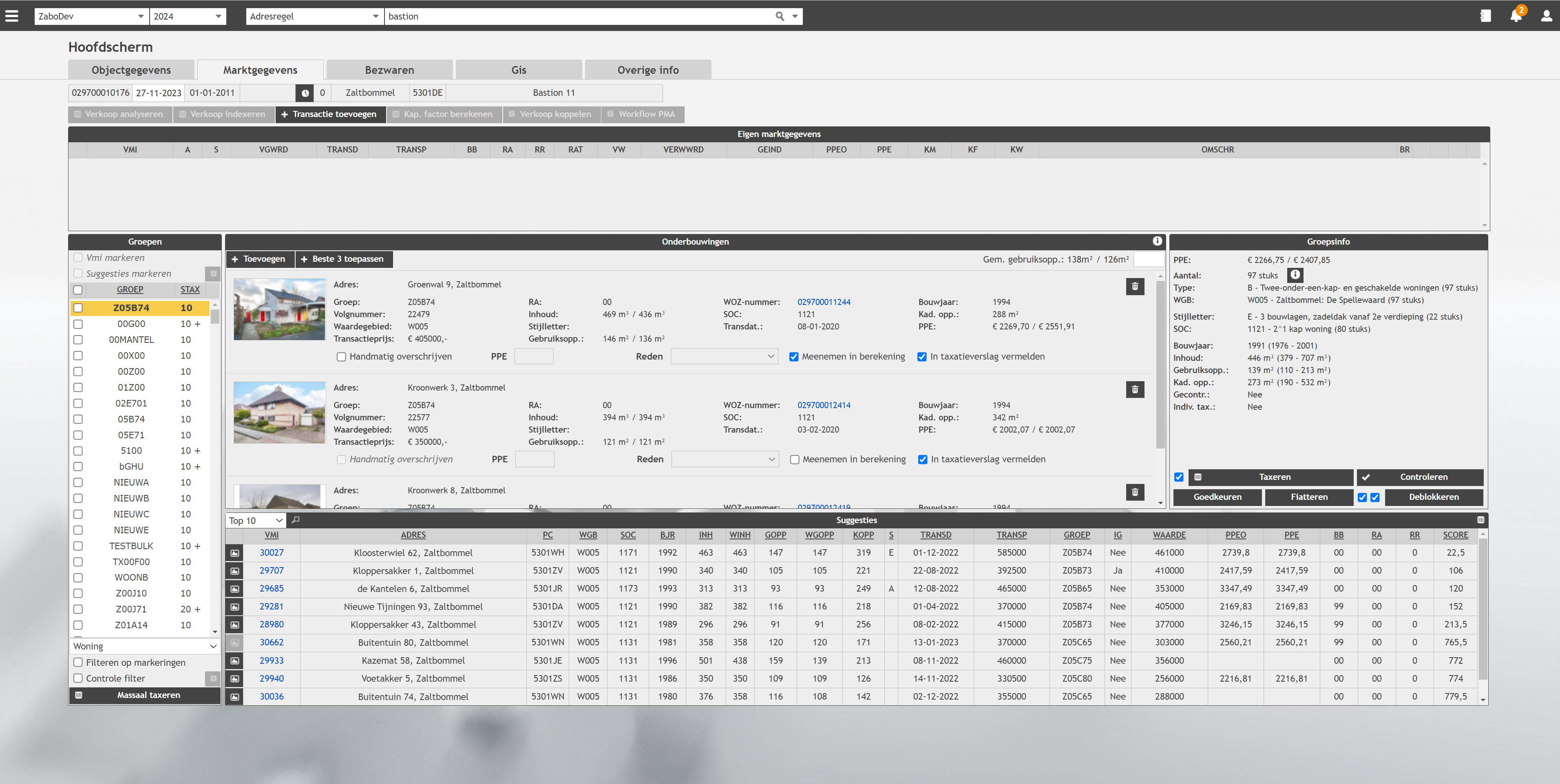
Task: Toggle Suggesties markeren checkbox
Action: coord(78,274)
